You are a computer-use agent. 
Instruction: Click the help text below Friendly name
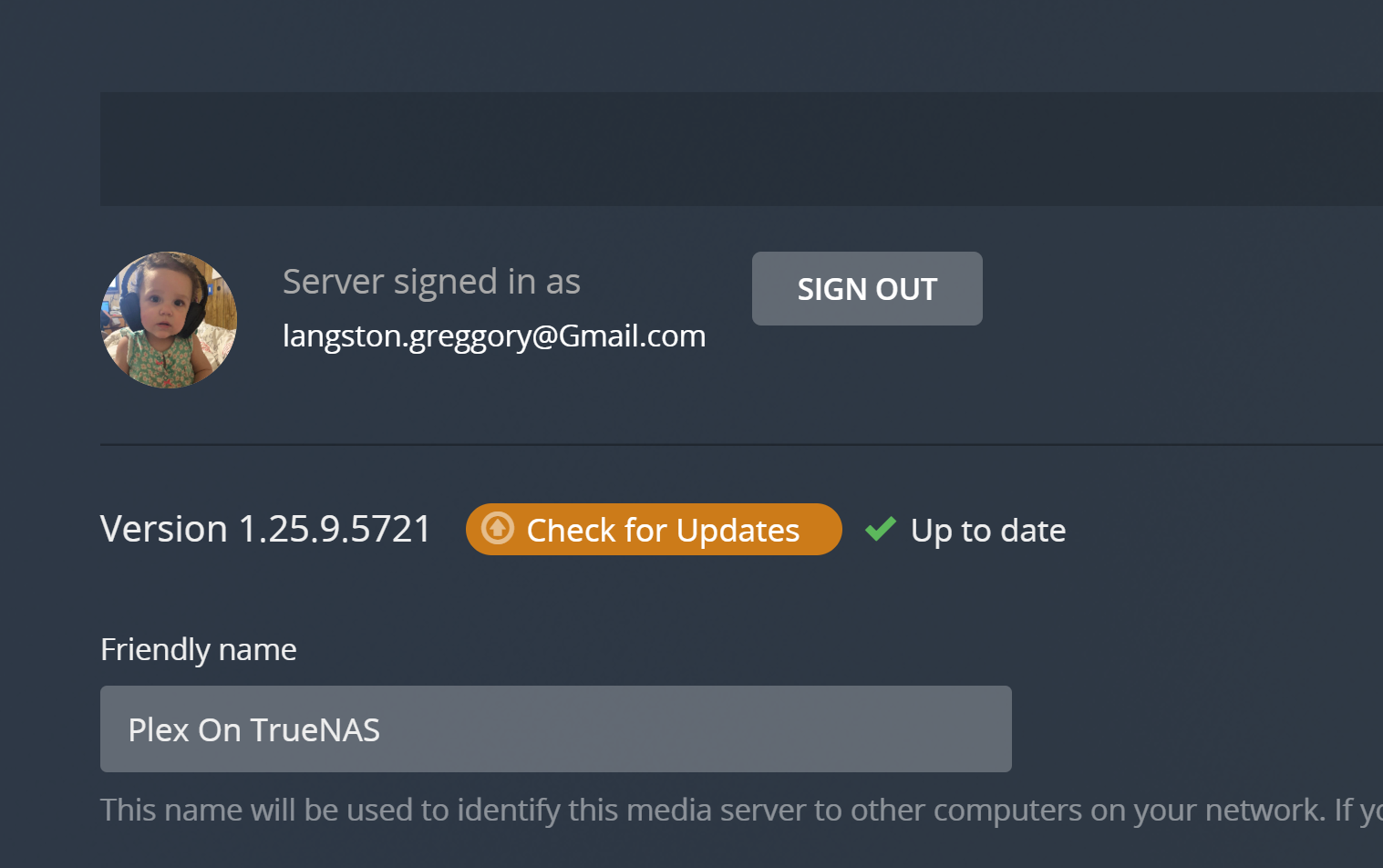point(711,810)
